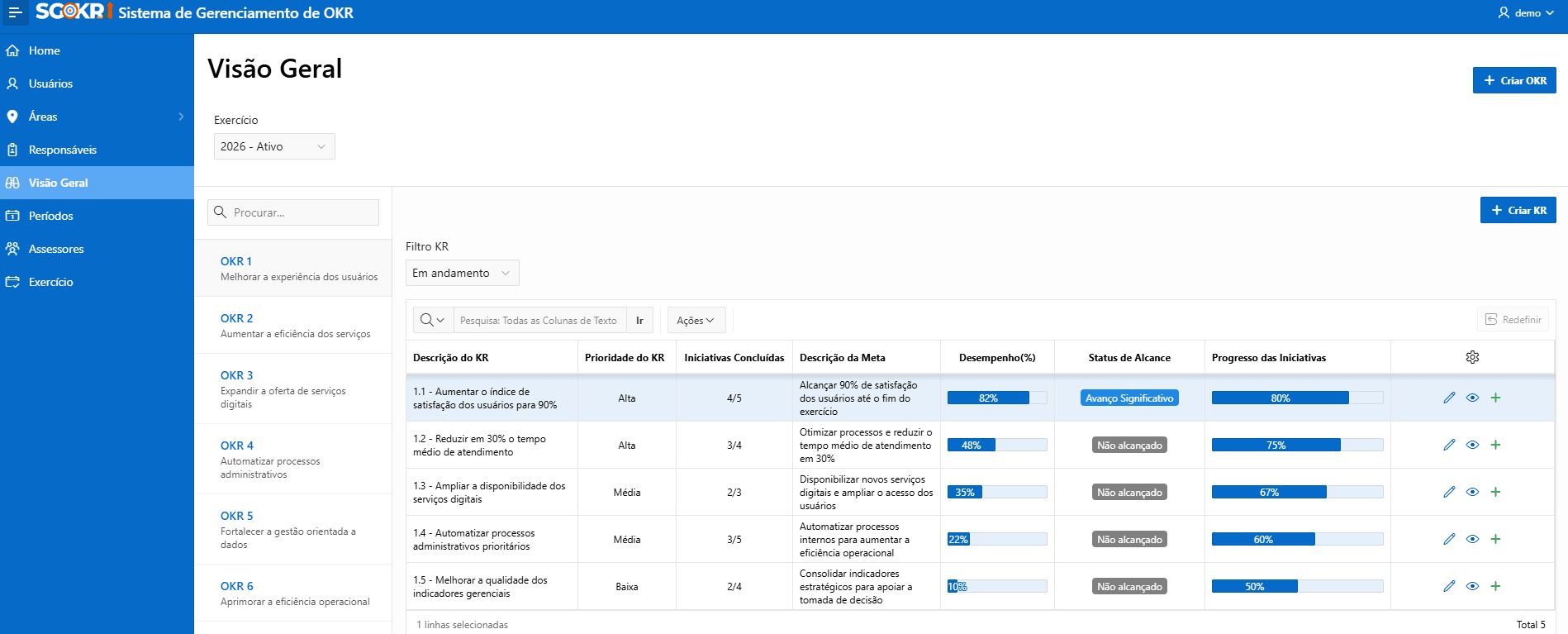Select OKR 4 Automatizar processos
Screen dimensions: 1568x634
pyautogui.click(x=293, y=460)
